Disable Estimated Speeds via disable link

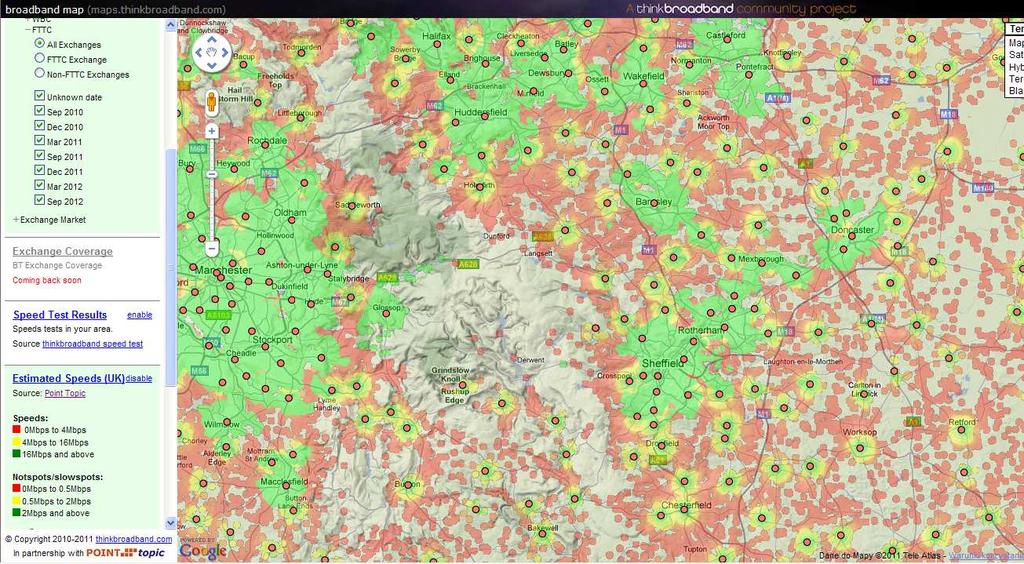[138, 378]
